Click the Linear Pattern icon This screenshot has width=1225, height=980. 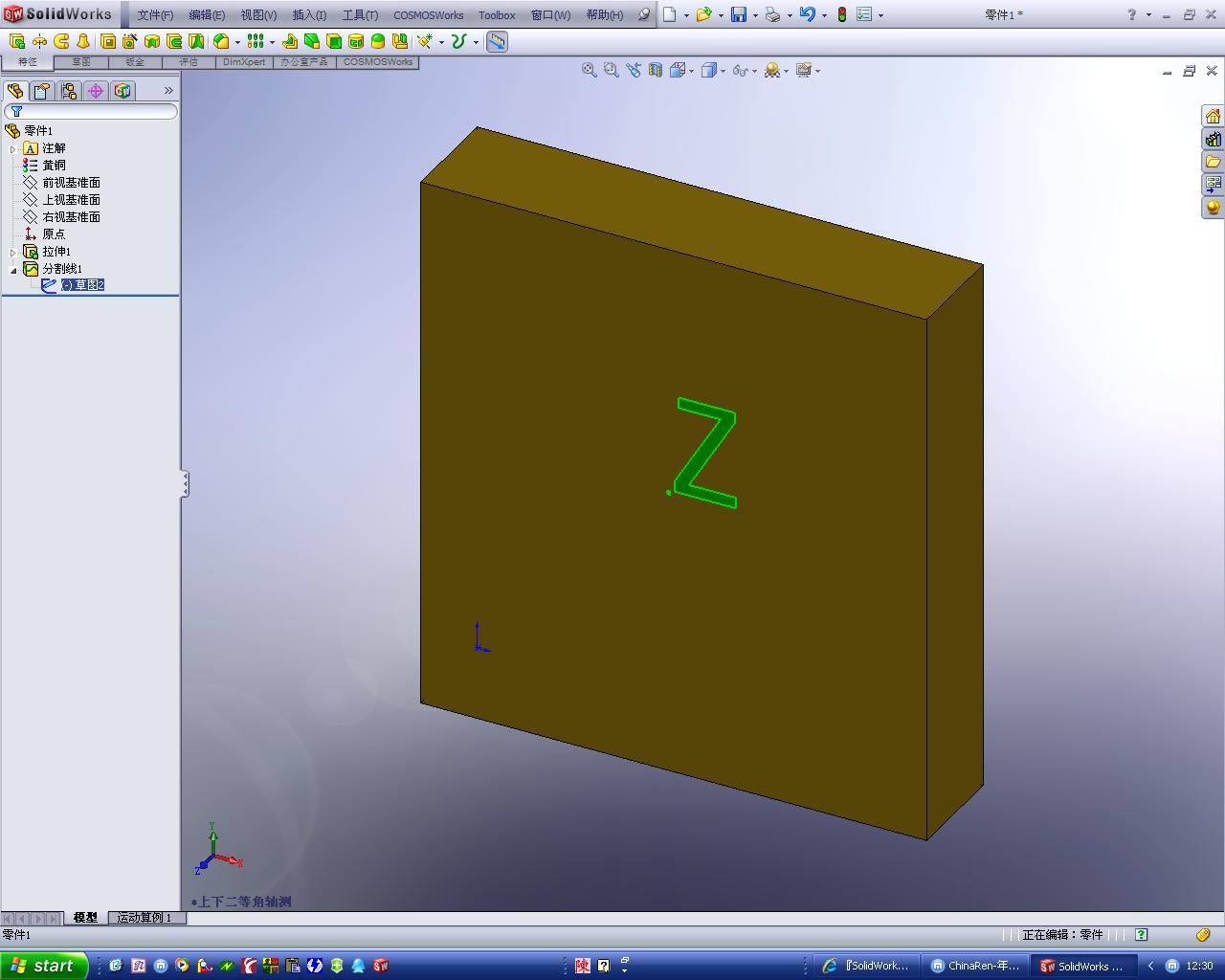coord(255,41)
